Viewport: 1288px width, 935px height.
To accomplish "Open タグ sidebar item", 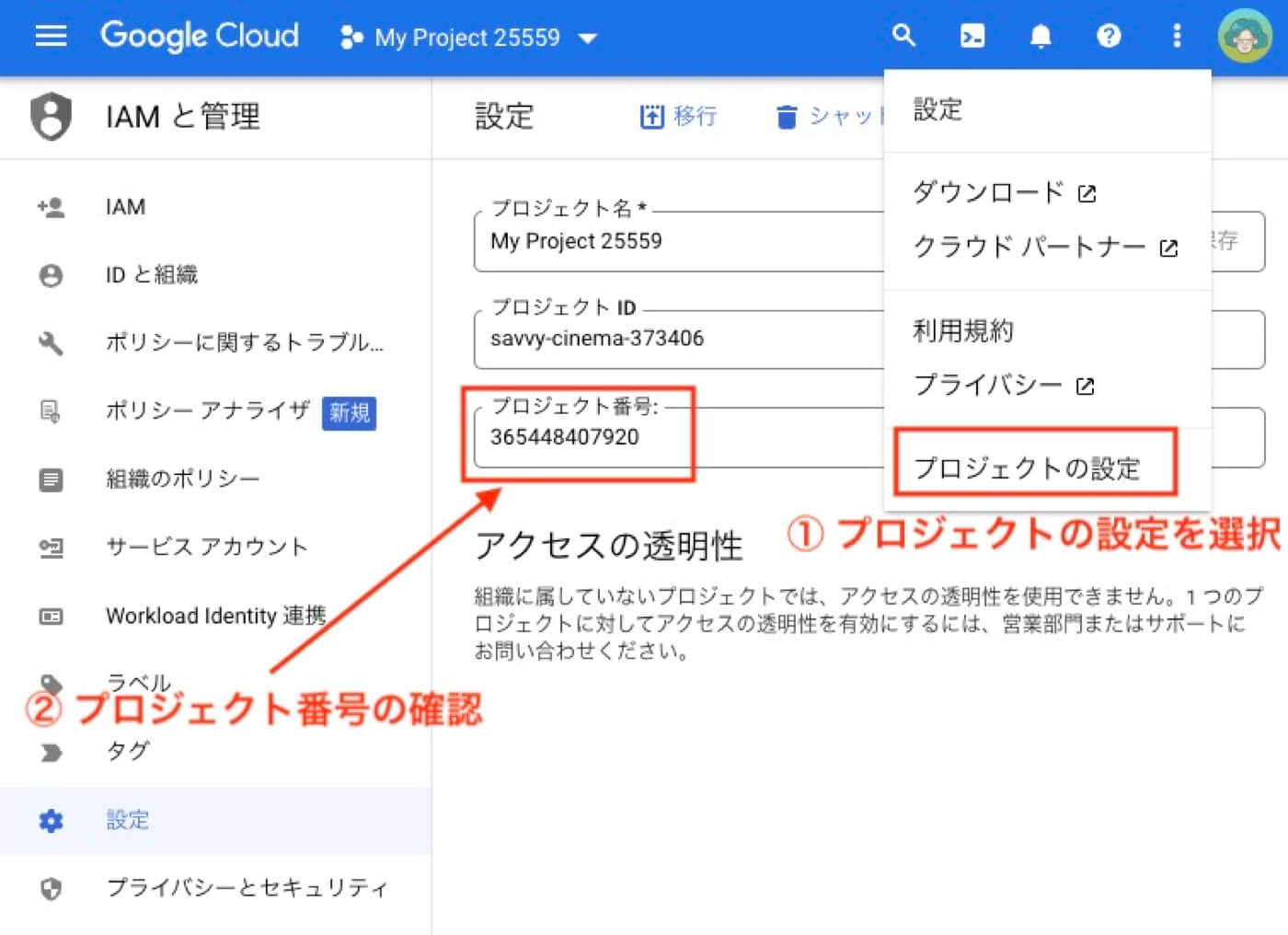I will (x=216, y=751).
